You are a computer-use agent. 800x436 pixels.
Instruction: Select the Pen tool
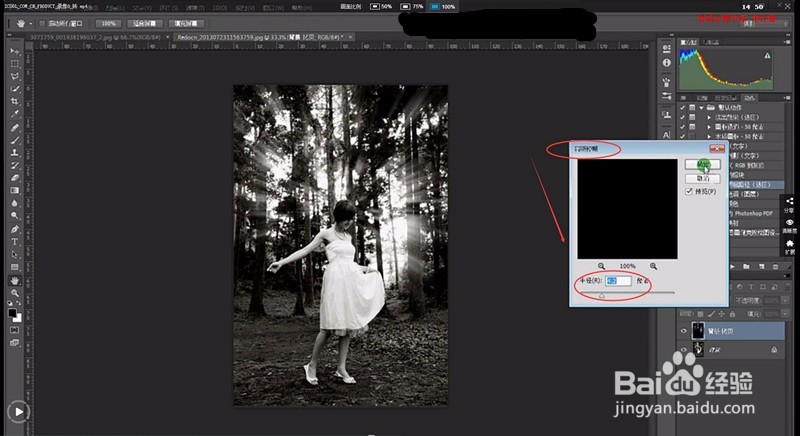(x=15, y=229)
